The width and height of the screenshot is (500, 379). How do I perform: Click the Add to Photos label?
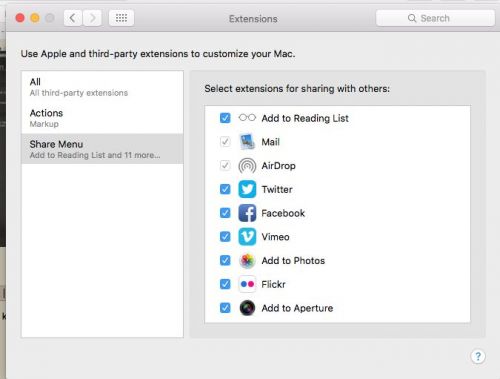[293, 260]
